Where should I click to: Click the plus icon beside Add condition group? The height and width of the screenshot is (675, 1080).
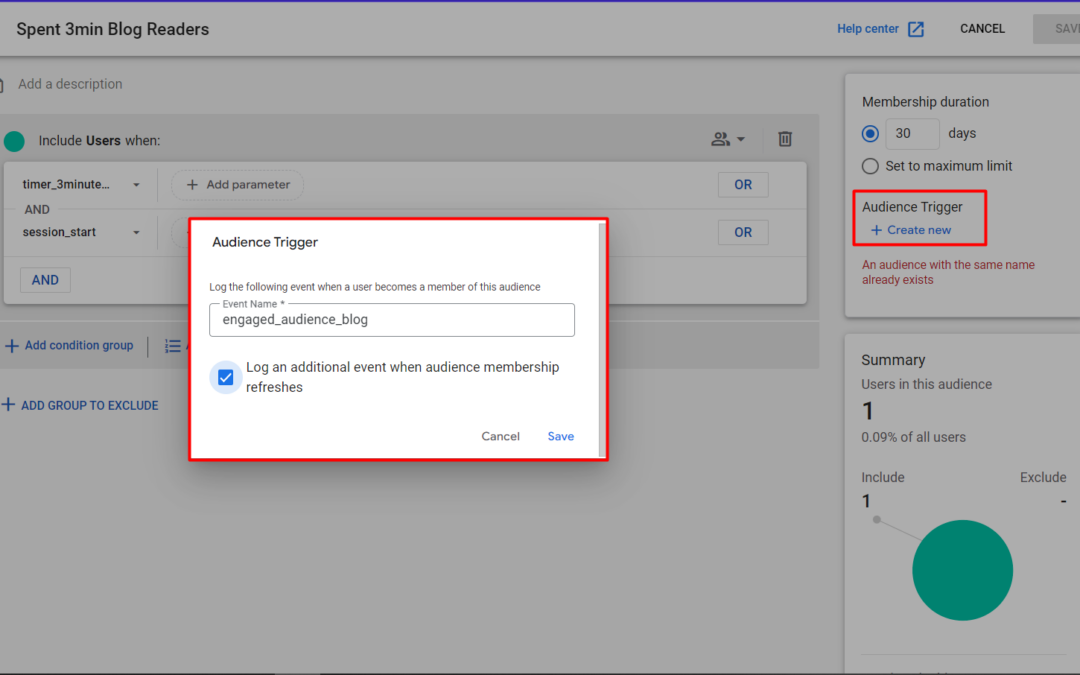(x=12, y=346)
